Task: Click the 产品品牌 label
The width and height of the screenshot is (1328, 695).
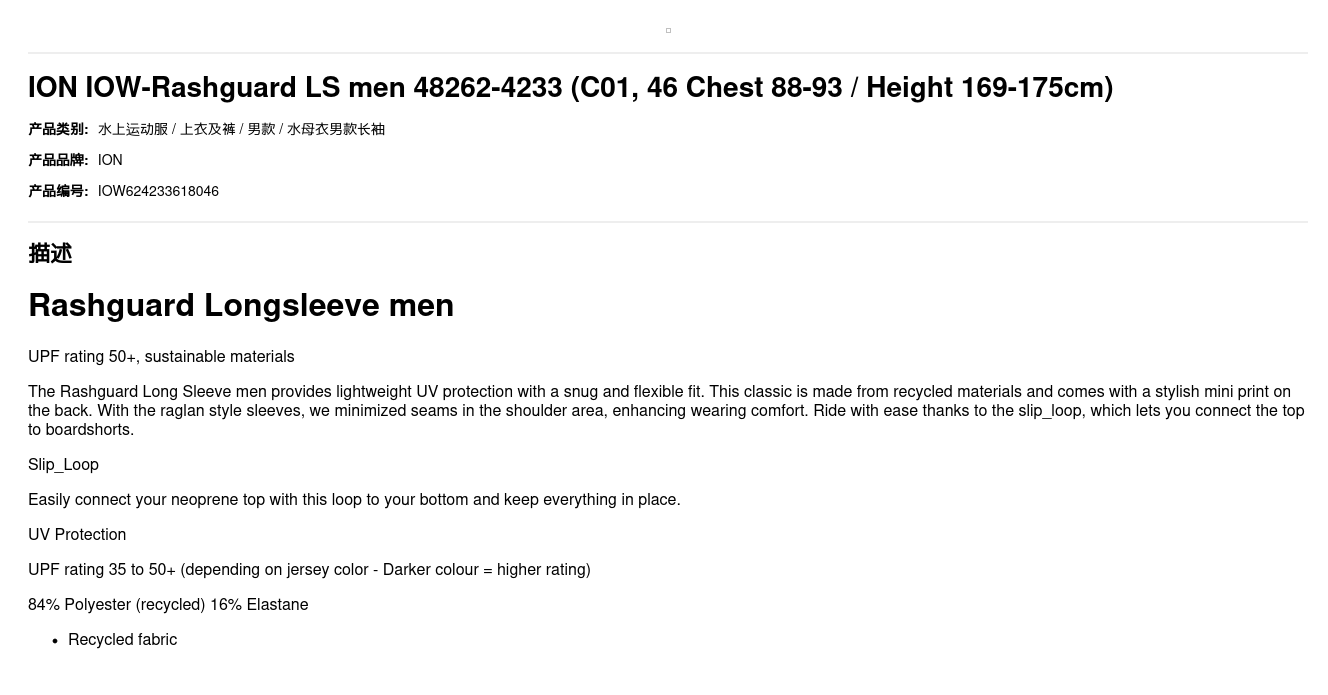Action: (58, 160)
